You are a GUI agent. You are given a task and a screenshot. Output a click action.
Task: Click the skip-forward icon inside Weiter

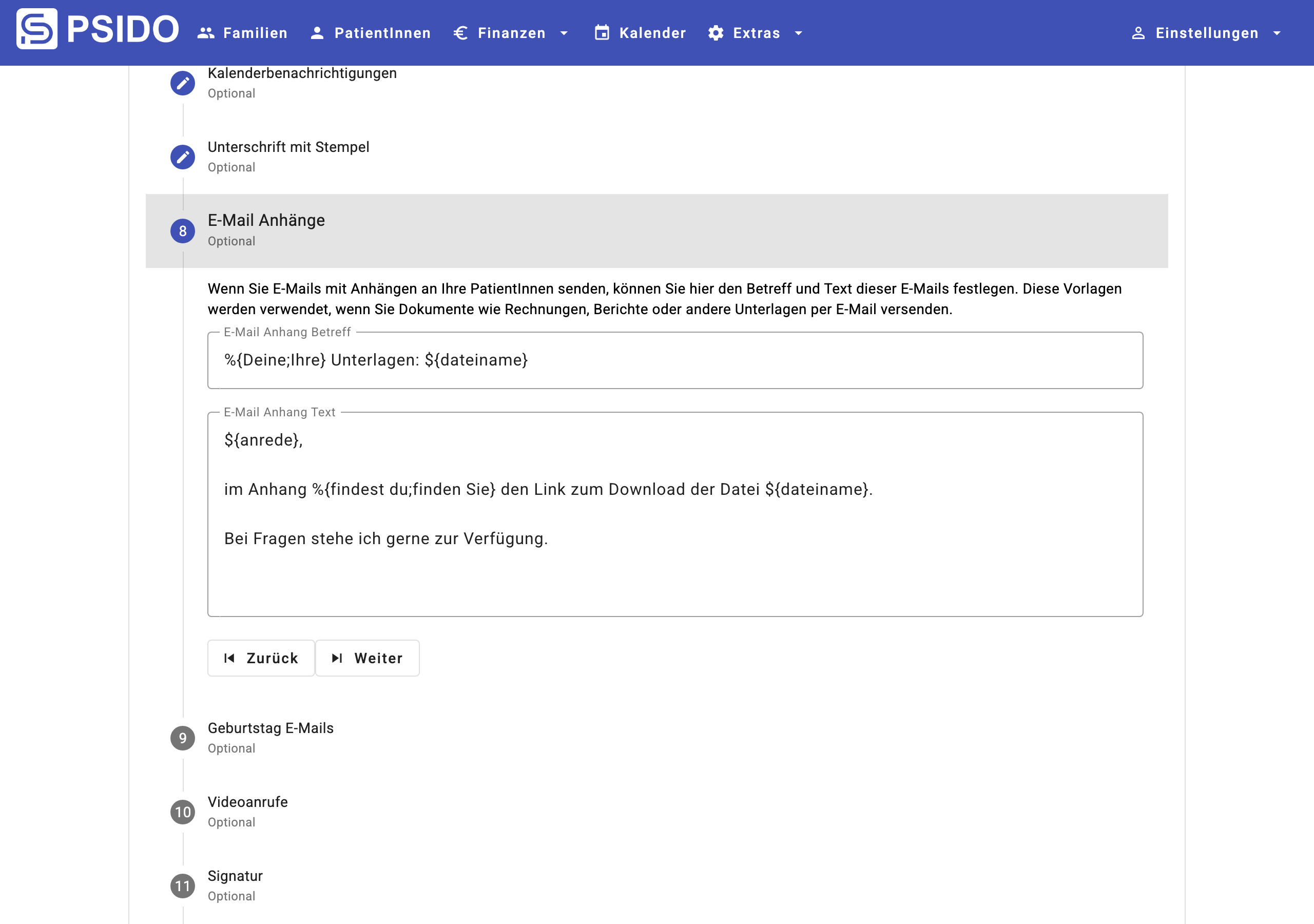click(338, 658)
